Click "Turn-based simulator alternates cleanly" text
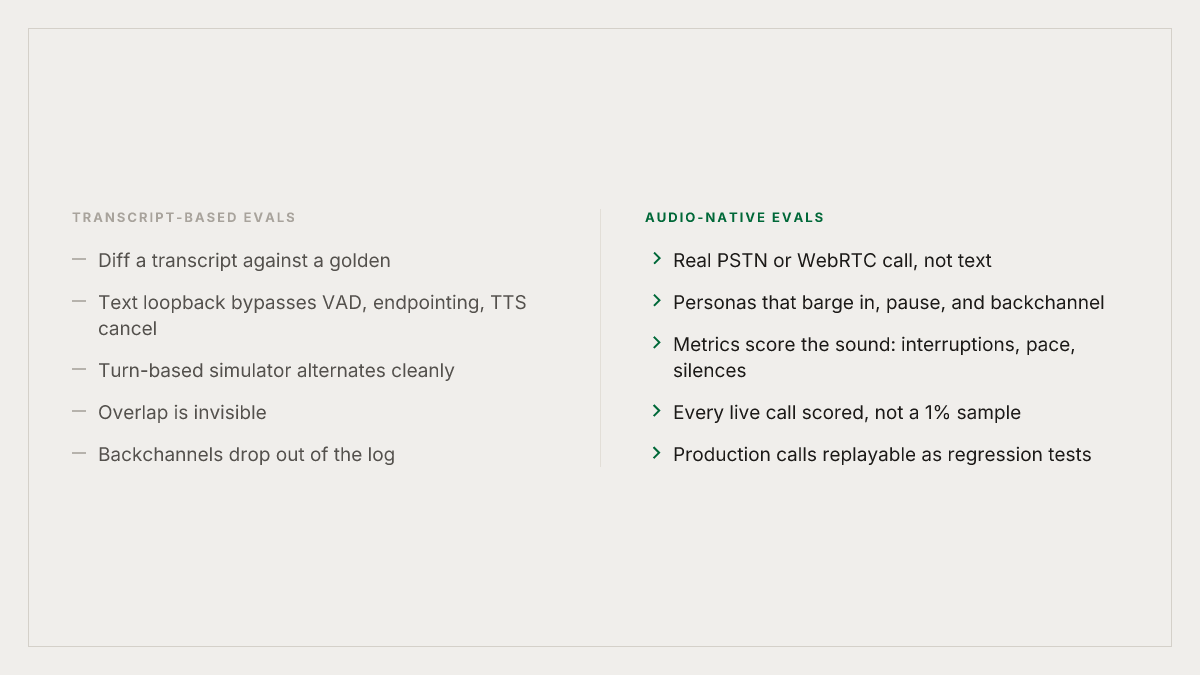 tap(276, 371)
